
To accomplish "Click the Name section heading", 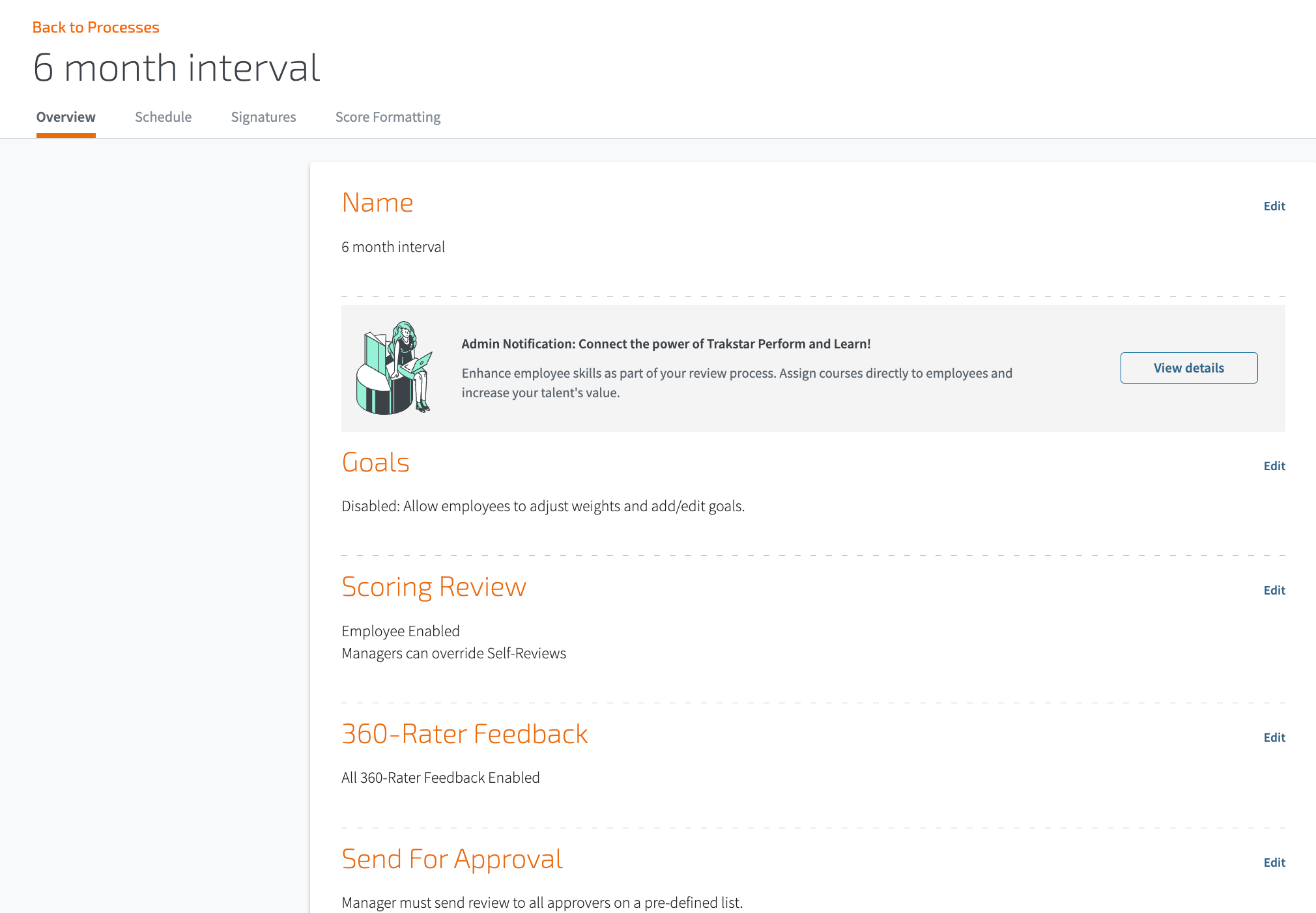I will (x=377, y=203).
